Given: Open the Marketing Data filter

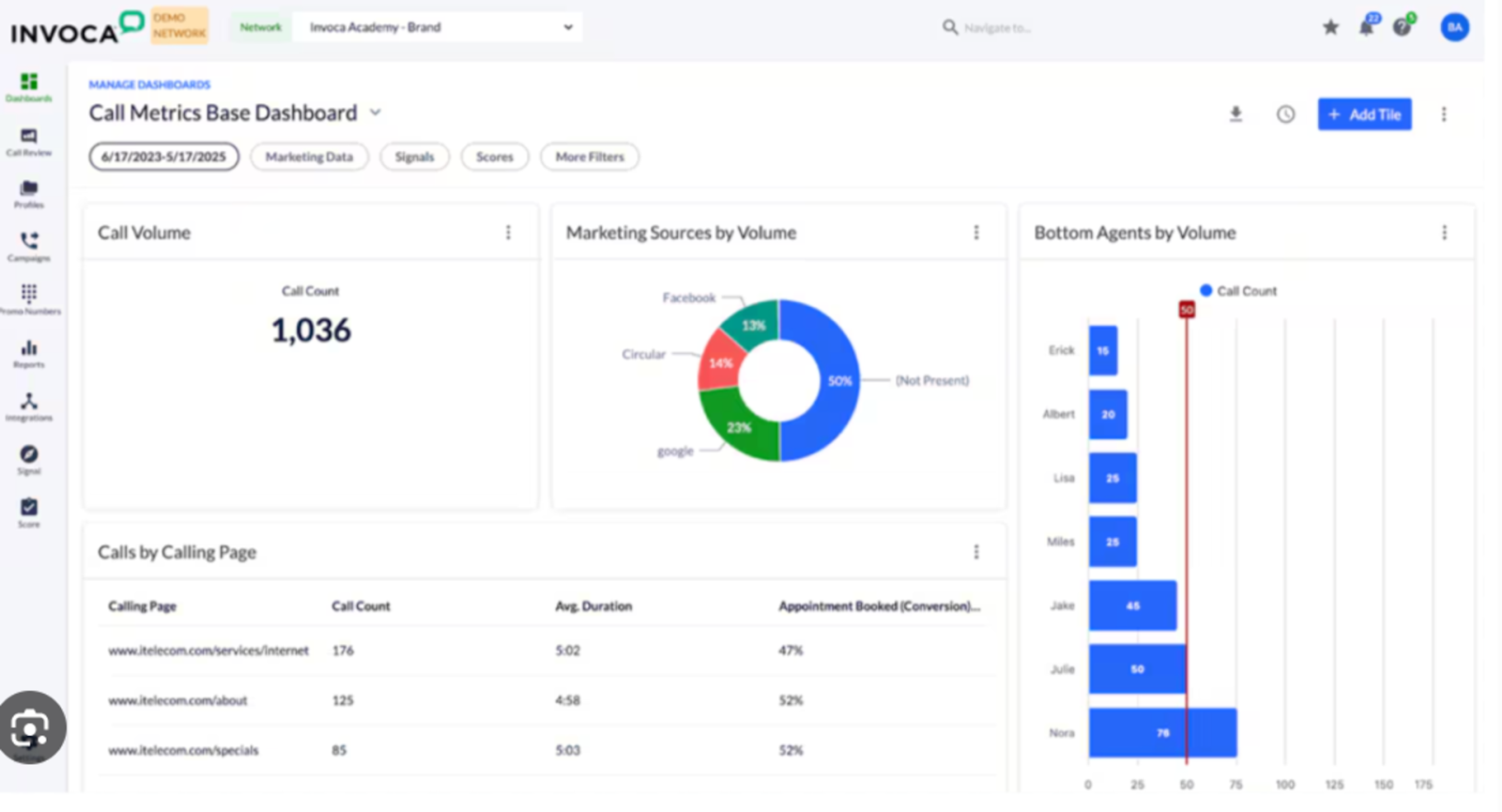Looking at the screenshot, I should pos(309,157).
